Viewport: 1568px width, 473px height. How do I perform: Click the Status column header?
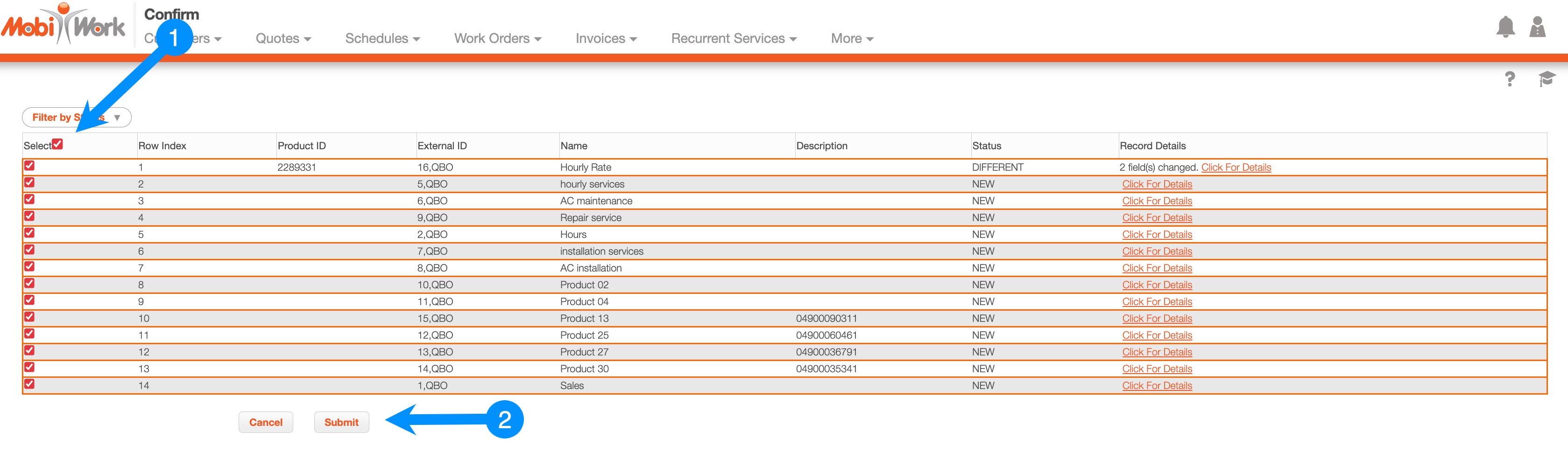coord(986,146)
